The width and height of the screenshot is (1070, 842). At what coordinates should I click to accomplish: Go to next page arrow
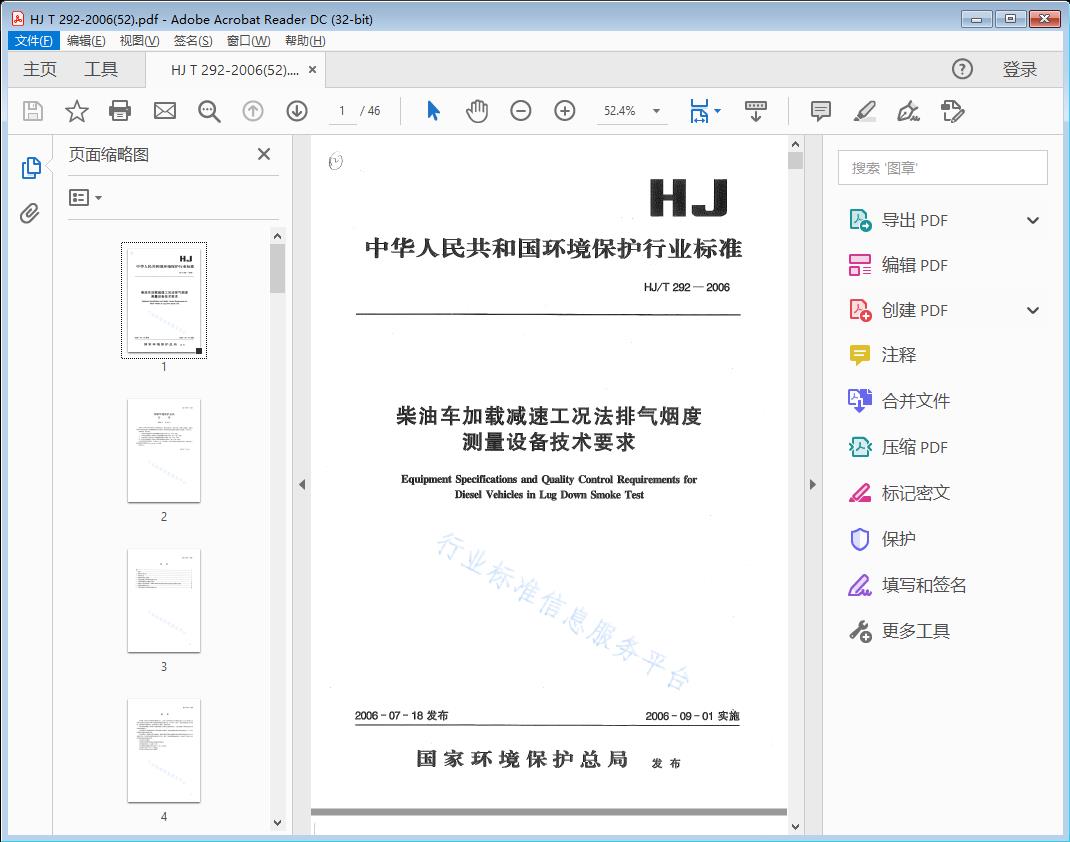pyautogui.click(x=297, y=111)
